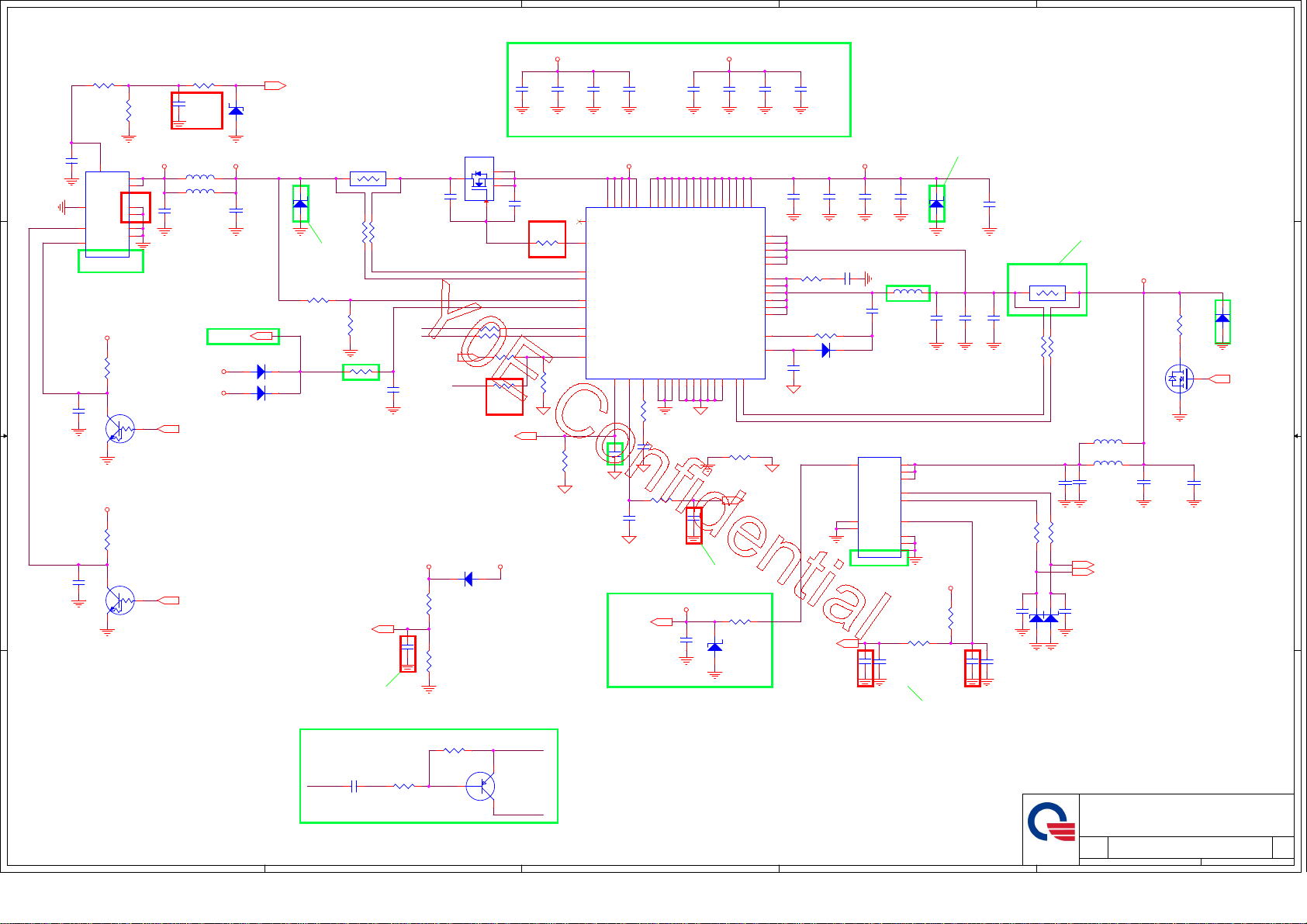Select the capacitor symbol inside the bottom green box
The width and height of the screenshot is (1307, 924).
click(x=354, y=786)
